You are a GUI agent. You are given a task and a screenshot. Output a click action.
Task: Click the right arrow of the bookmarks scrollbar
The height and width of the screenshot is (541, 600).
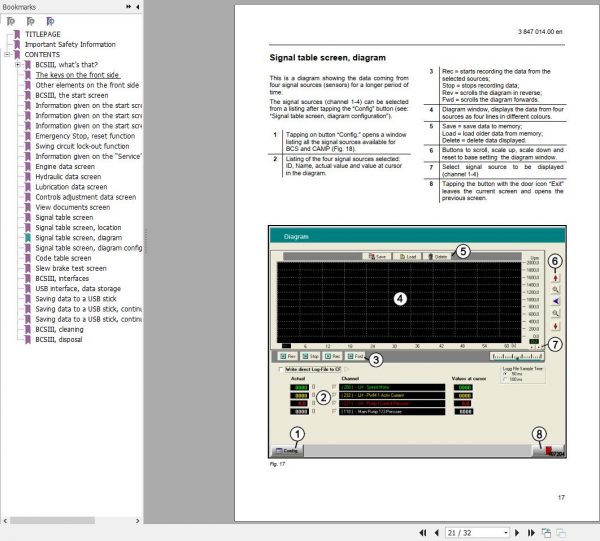point(137,520)
